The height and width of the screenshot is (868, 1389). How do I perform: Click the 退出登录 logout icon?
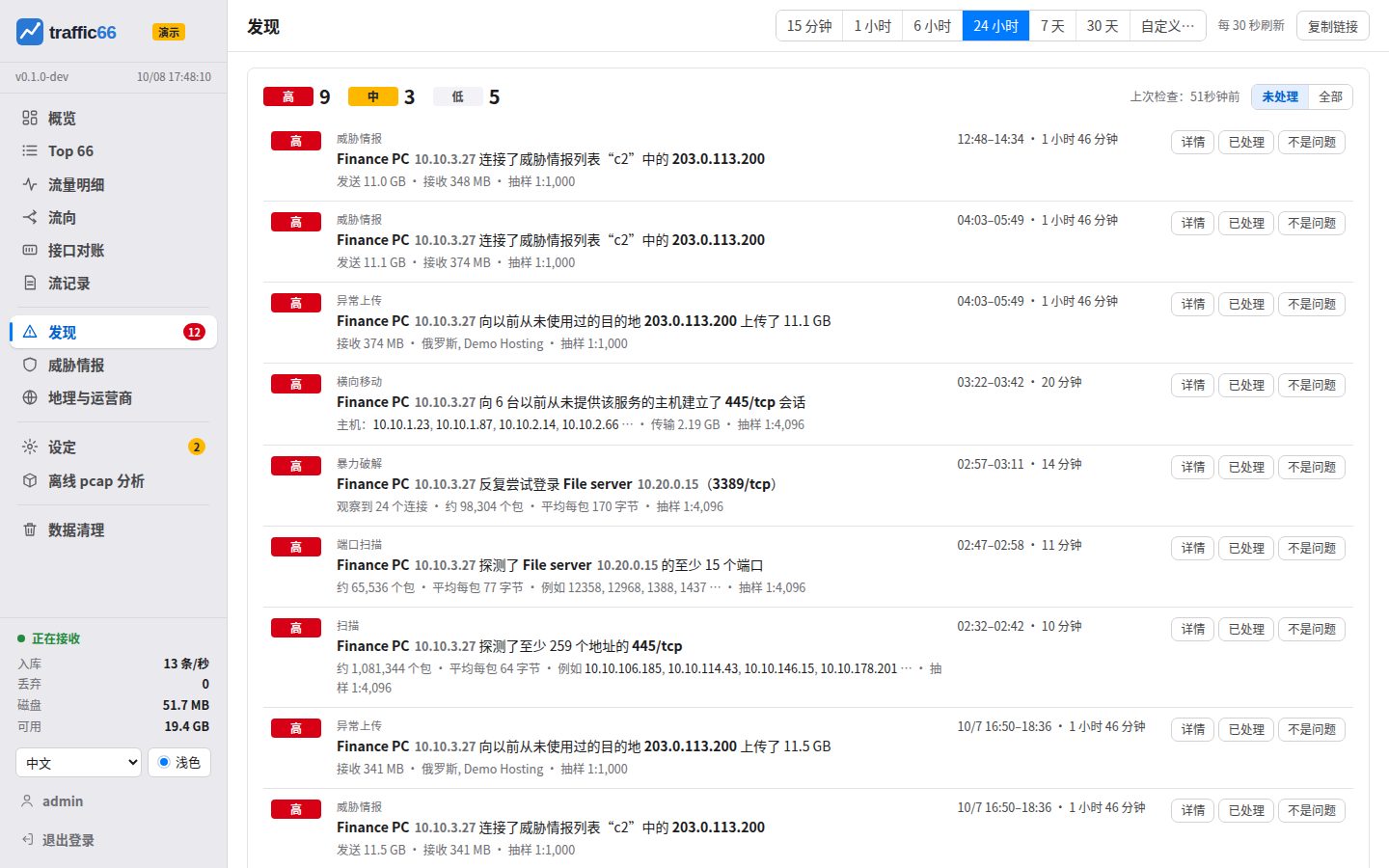(27, 839)
